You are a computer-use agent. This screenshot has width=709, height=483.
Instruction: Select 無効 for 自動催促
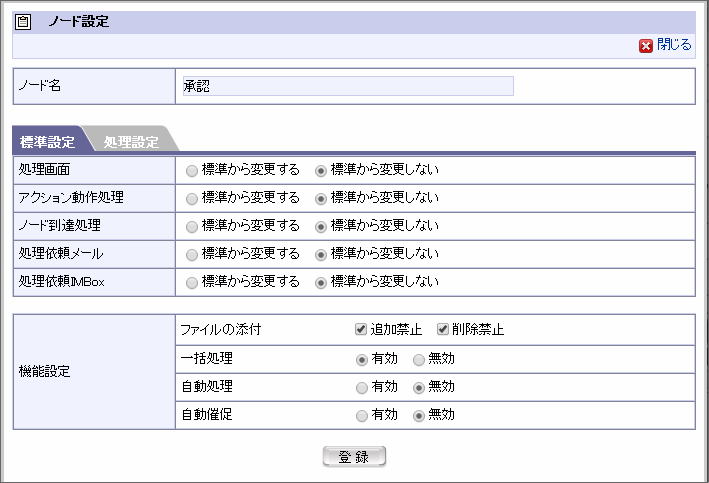click(x=419, y=416)
